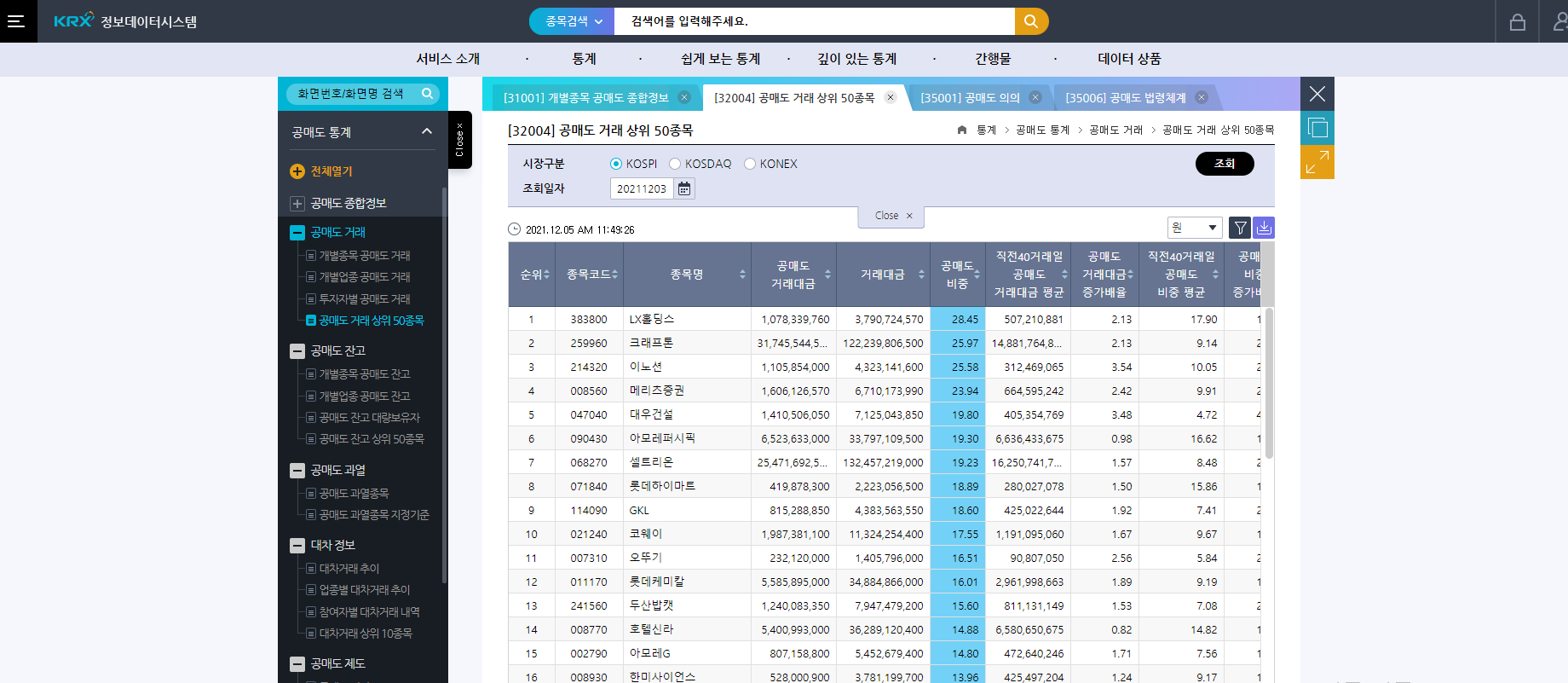Click the sidebar screen-name search magnifier
The image size is (1568, 683).
(x=428, y=93)
